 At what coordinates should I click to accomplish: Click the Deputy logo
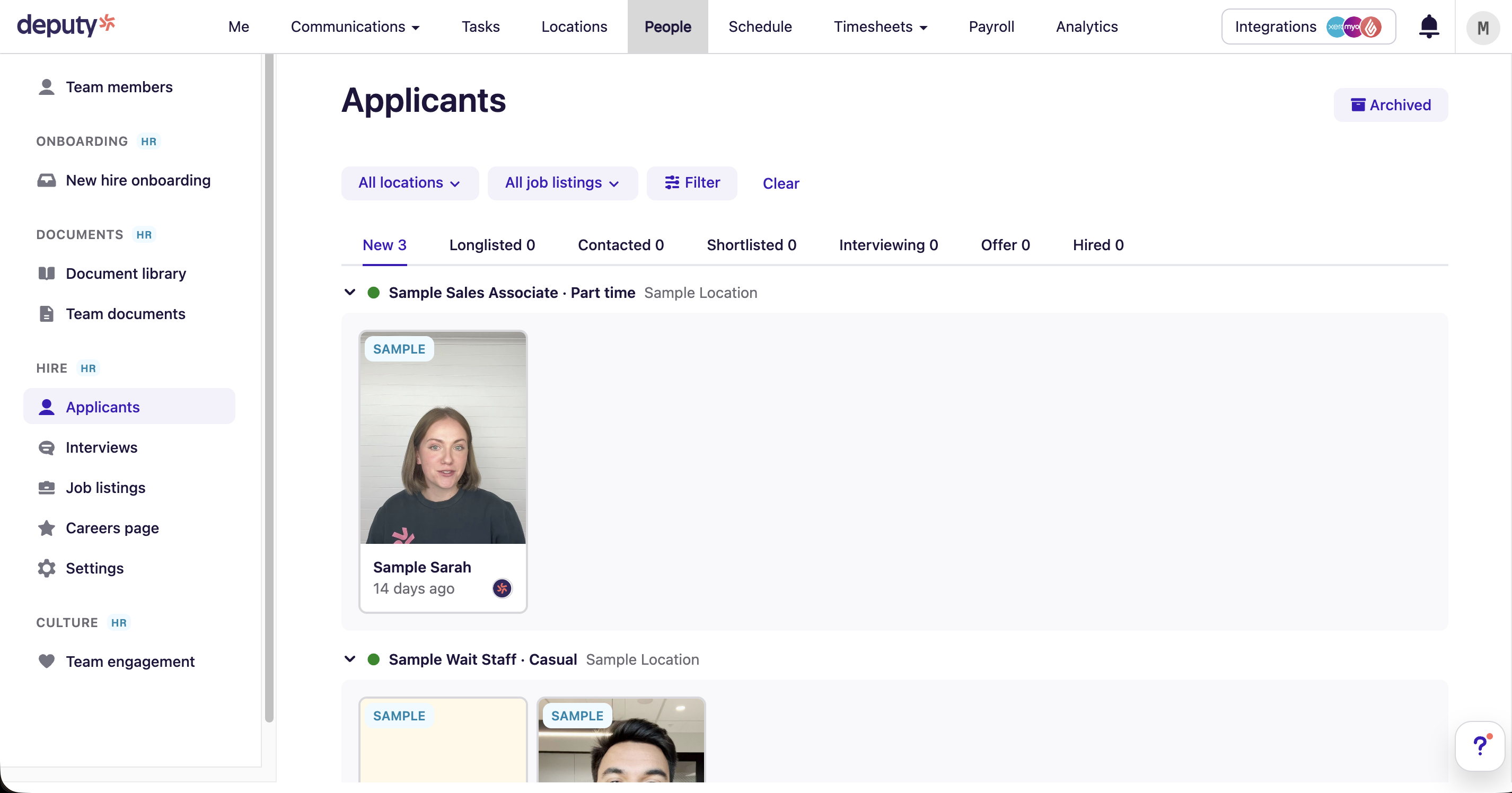pos(66,25)
